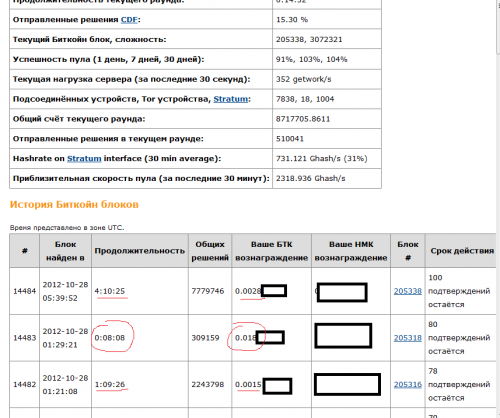
Task: Select the circled duration 0:08:08
Action: [x=110, y=338]
